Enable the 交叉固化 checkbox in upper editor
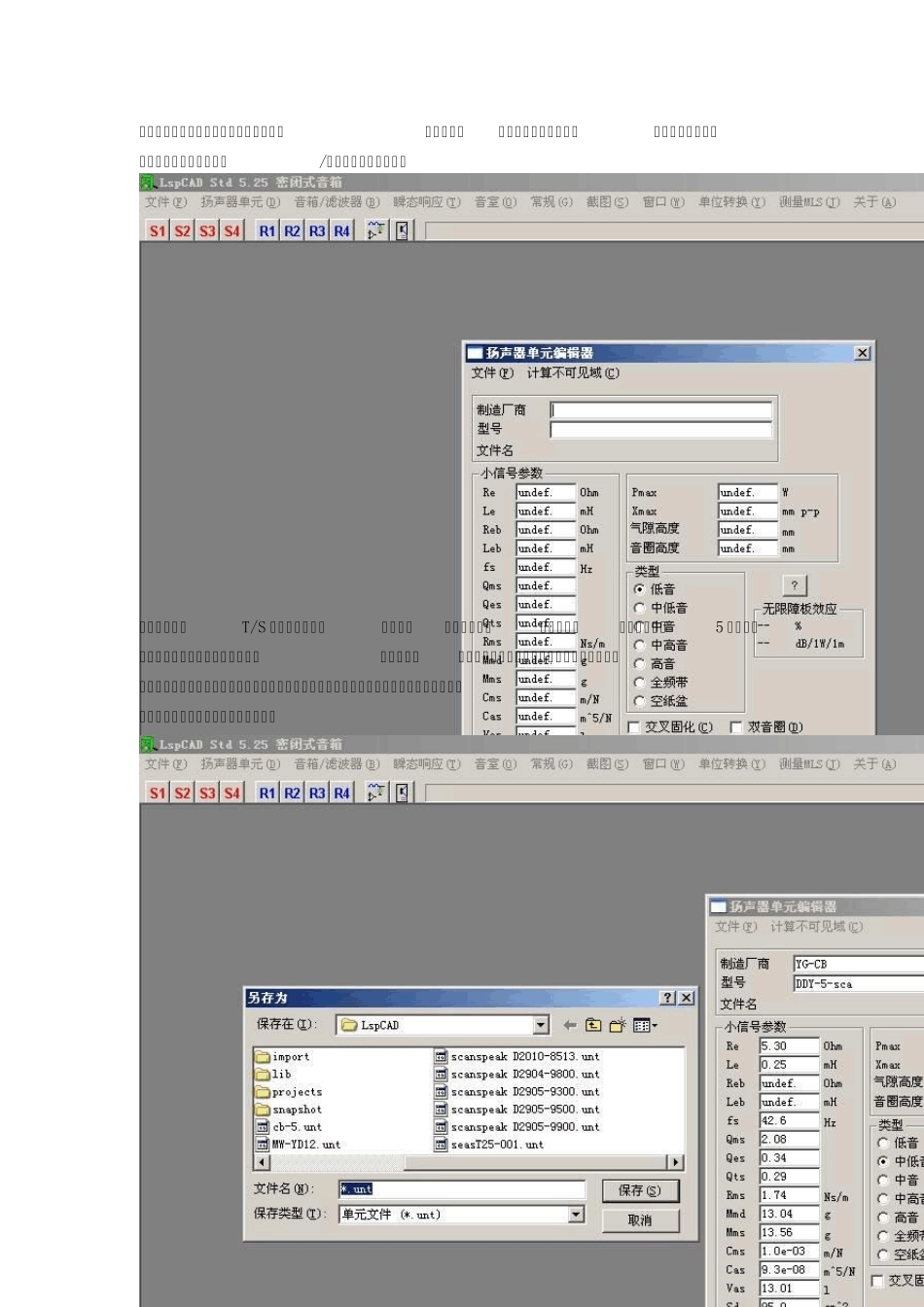 click(x=634, y=727)
